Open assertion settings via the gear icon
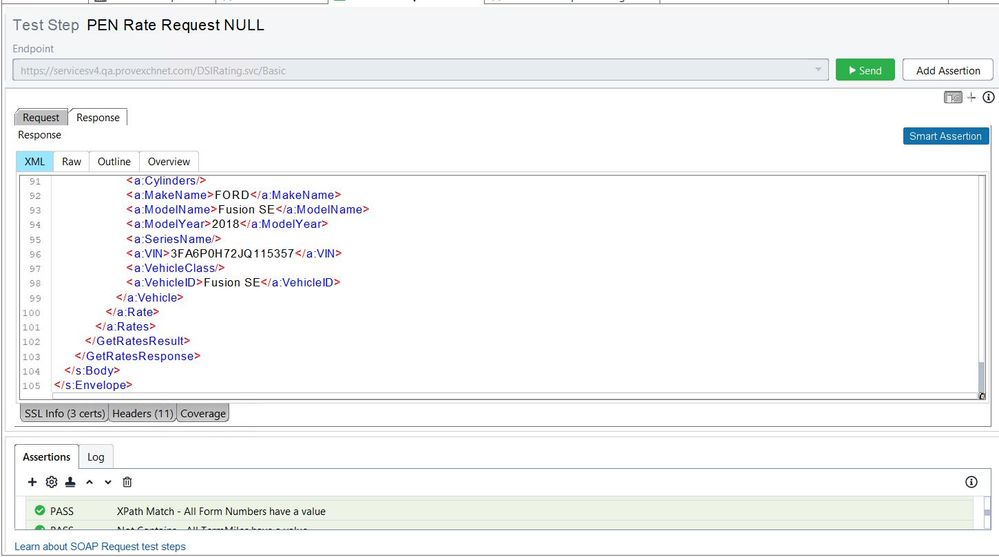 tap(51, 482)
